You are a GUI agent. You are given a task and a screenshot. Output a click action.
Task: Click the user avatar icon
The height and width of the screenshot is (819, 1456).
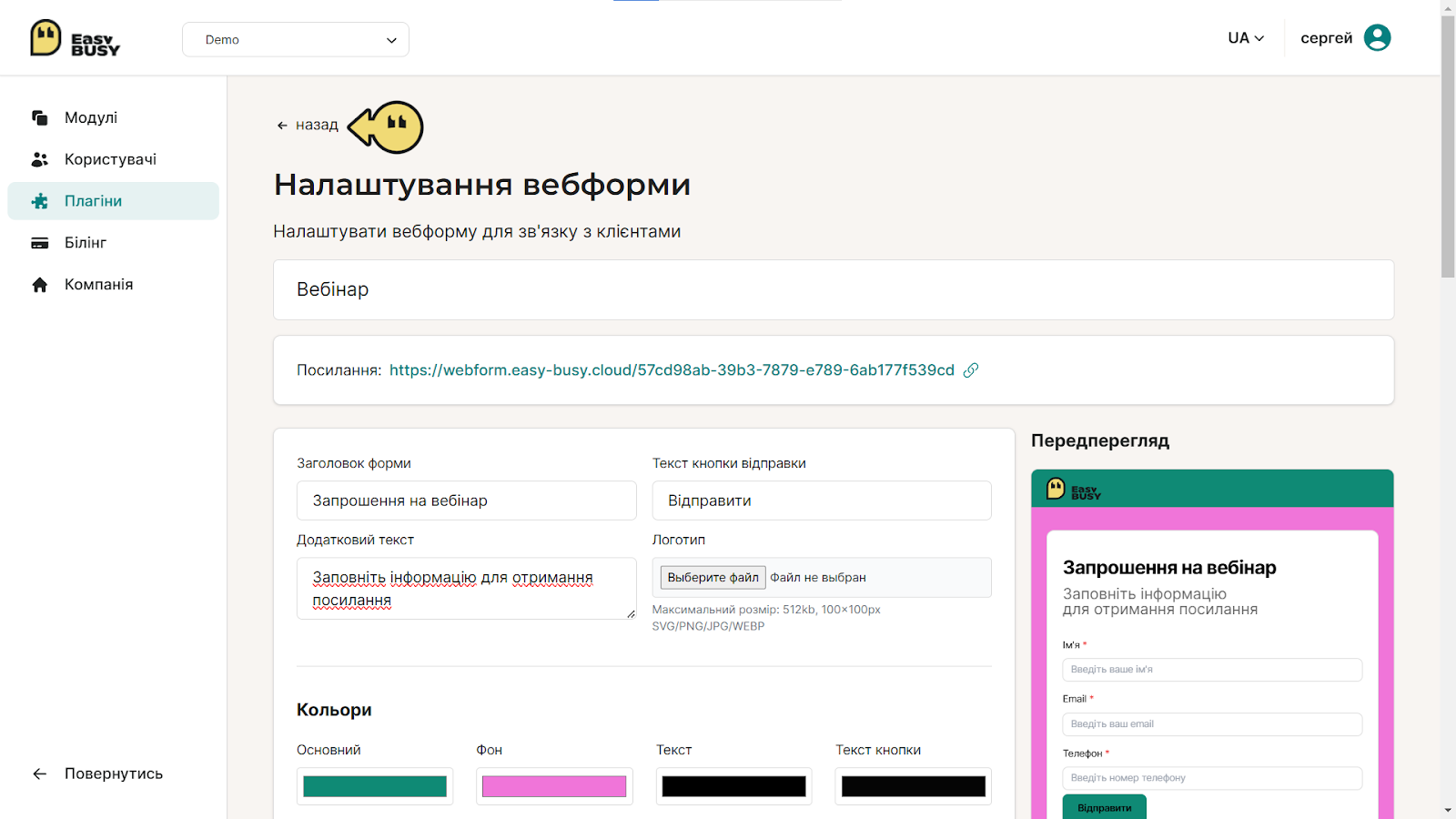[1377, 38]
